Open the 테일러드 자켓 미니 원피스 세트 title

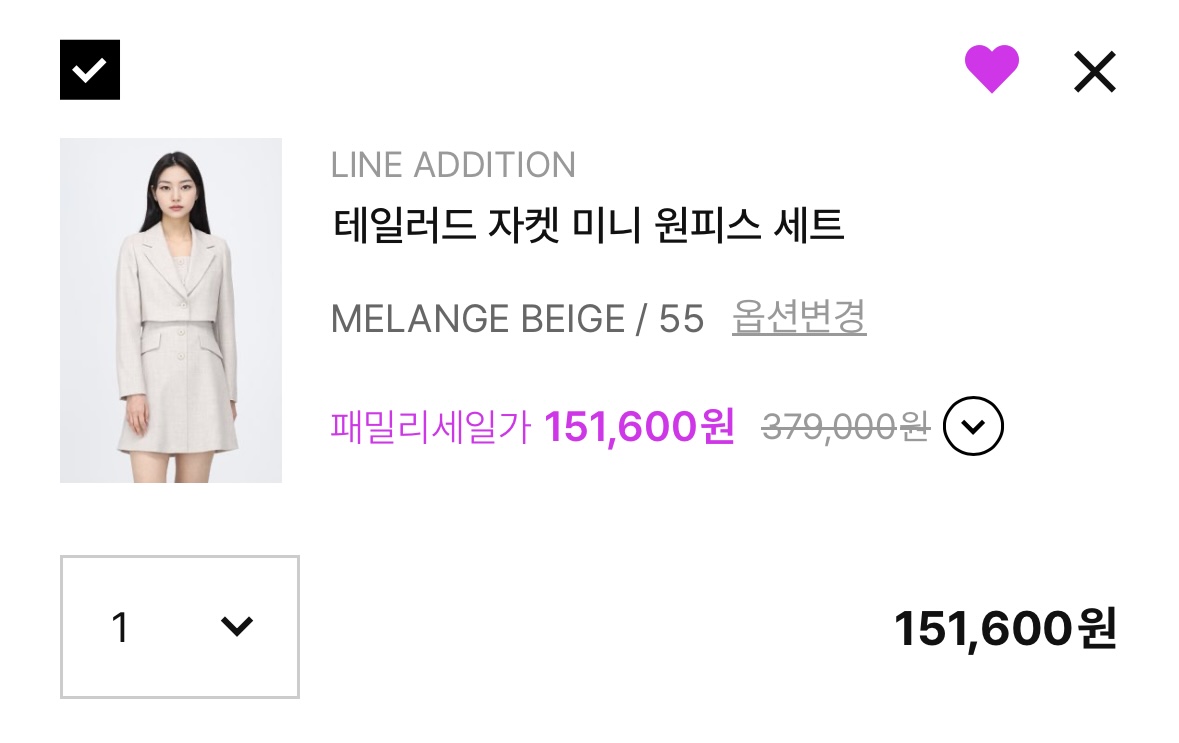pyautogui.click(x=588, y=225)
